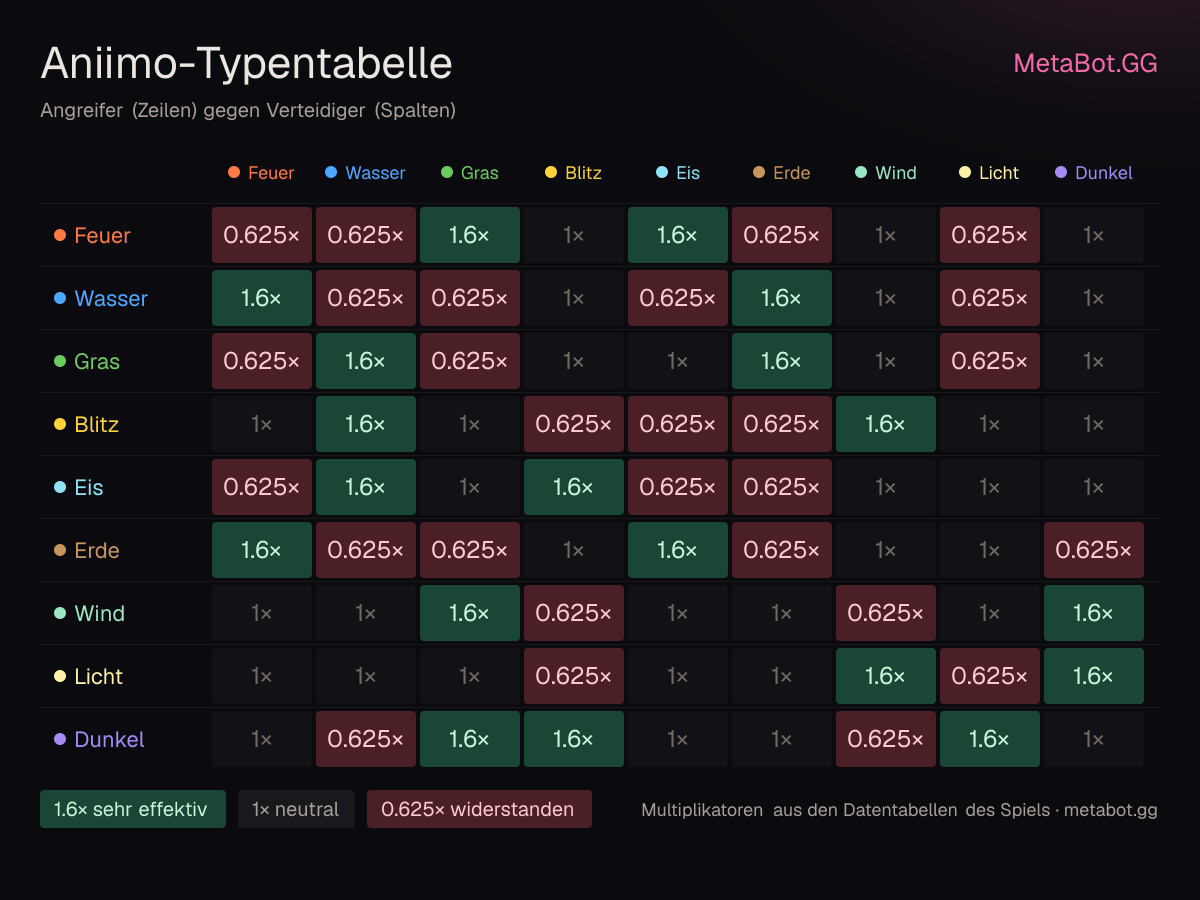This screenshot has width=1200, height=900.
Task: Click the 0.625× cell for Feuer against Licht
Action: 990,235
